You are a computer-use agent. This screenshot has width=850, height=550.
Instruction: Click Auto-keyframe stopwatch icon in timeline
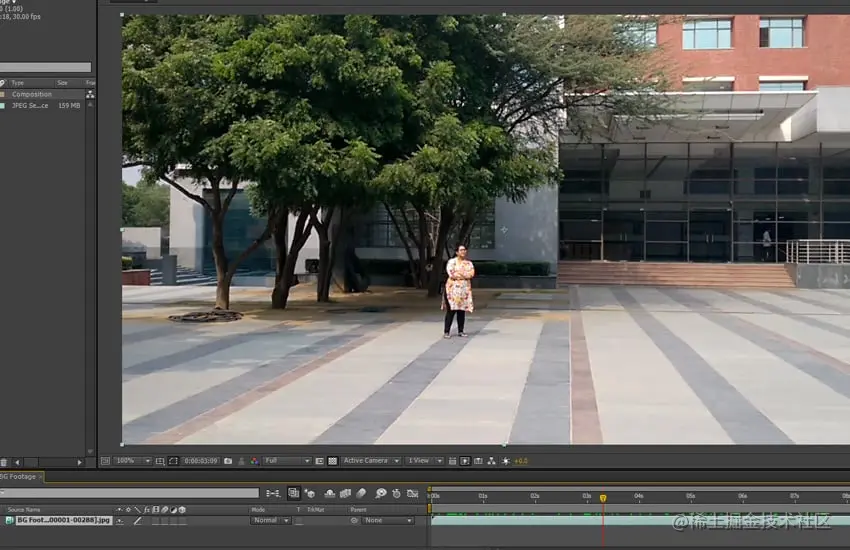(x=397, y=493)
